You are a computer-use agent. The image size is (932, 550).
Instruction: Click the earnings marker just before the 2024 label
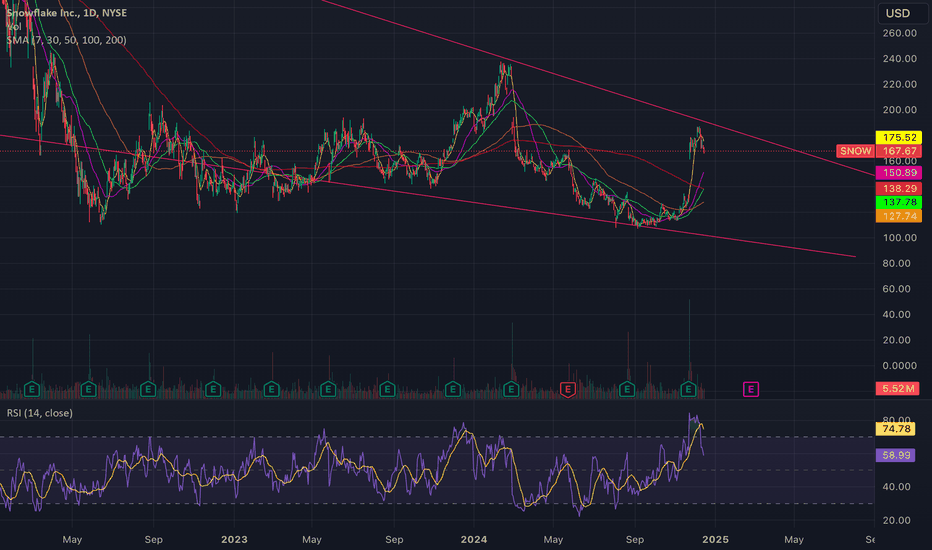452,388
